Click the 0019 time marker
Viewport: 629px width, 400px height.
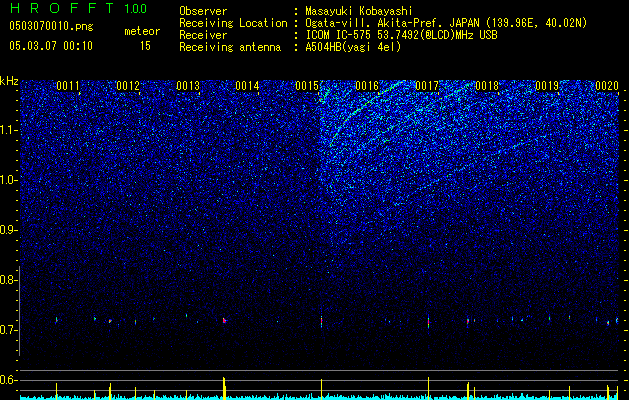pos(547,86)
